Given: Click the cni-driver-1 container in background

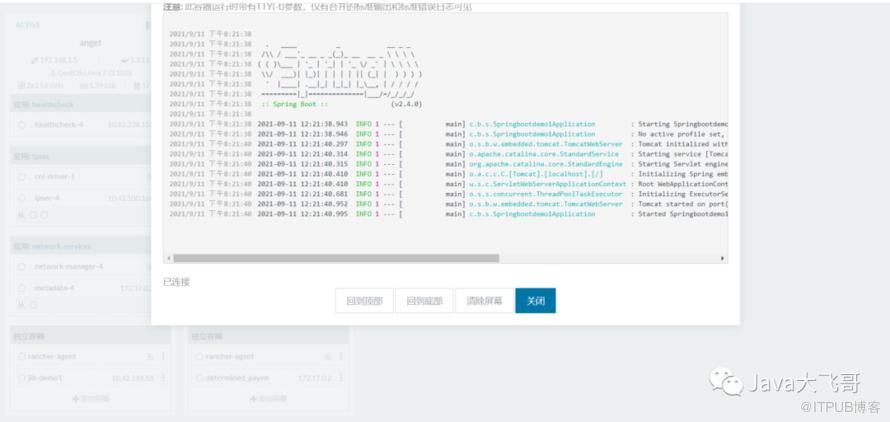Looking at the screenshot, I should [53, 177].
